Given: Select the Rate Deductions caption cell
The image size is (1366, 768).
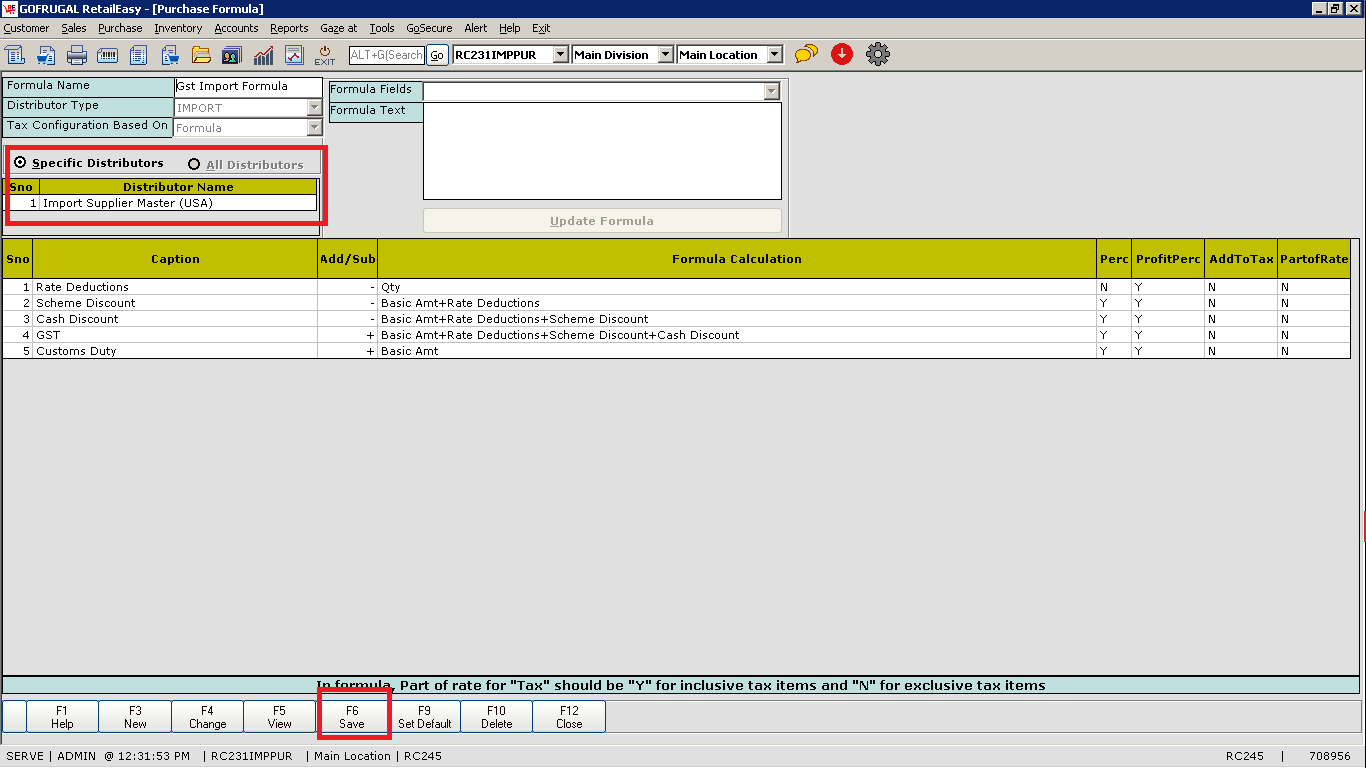Looking at the screenshot, I should 175,287.
